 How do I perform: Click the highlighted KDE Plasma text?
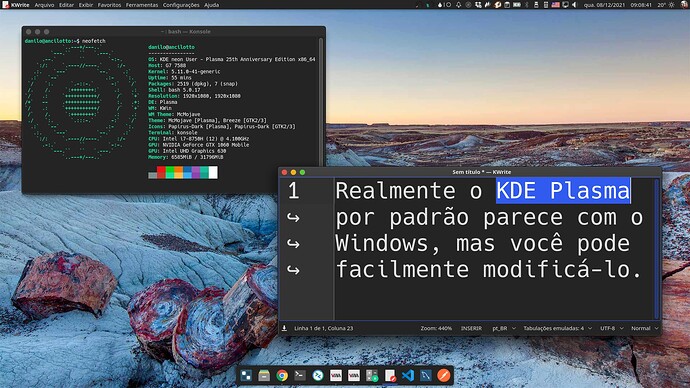[x=563, y=191]
